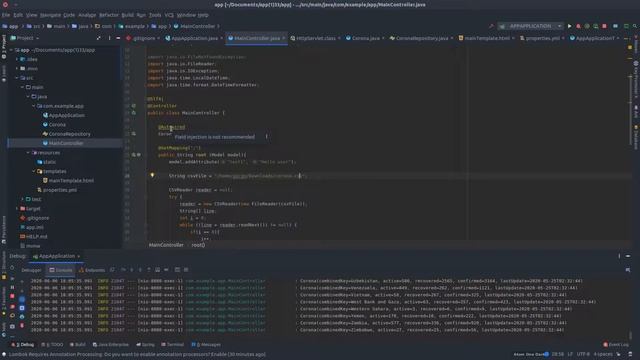Open Search Everywhere magnifier icon
The width and height of the screenshot is (640, 360).
tap(635, 26)
